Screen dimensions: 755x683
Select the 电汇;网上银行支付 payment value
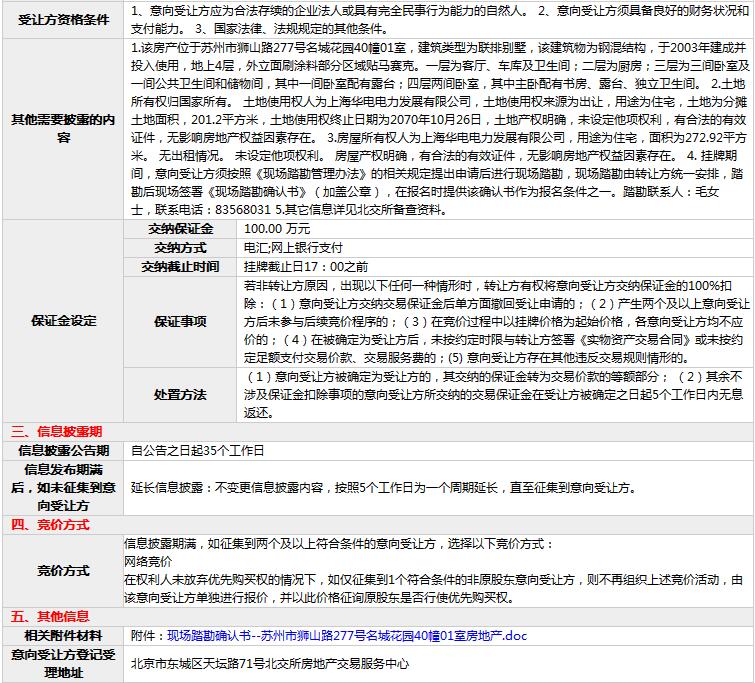293,248
